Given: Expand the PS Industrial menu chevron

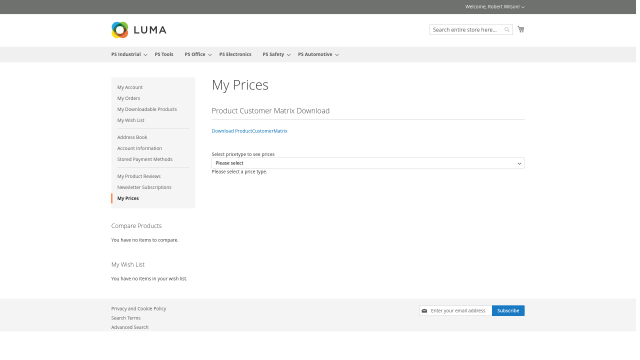Looking at the screenshot, I should pos(145,55).
